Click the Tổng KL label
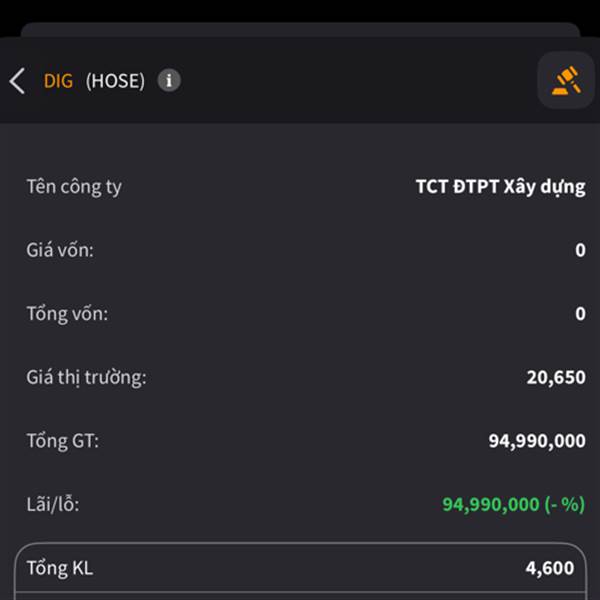Image resolution: width=600 pixels, height=600 pixels. [59, 569]
